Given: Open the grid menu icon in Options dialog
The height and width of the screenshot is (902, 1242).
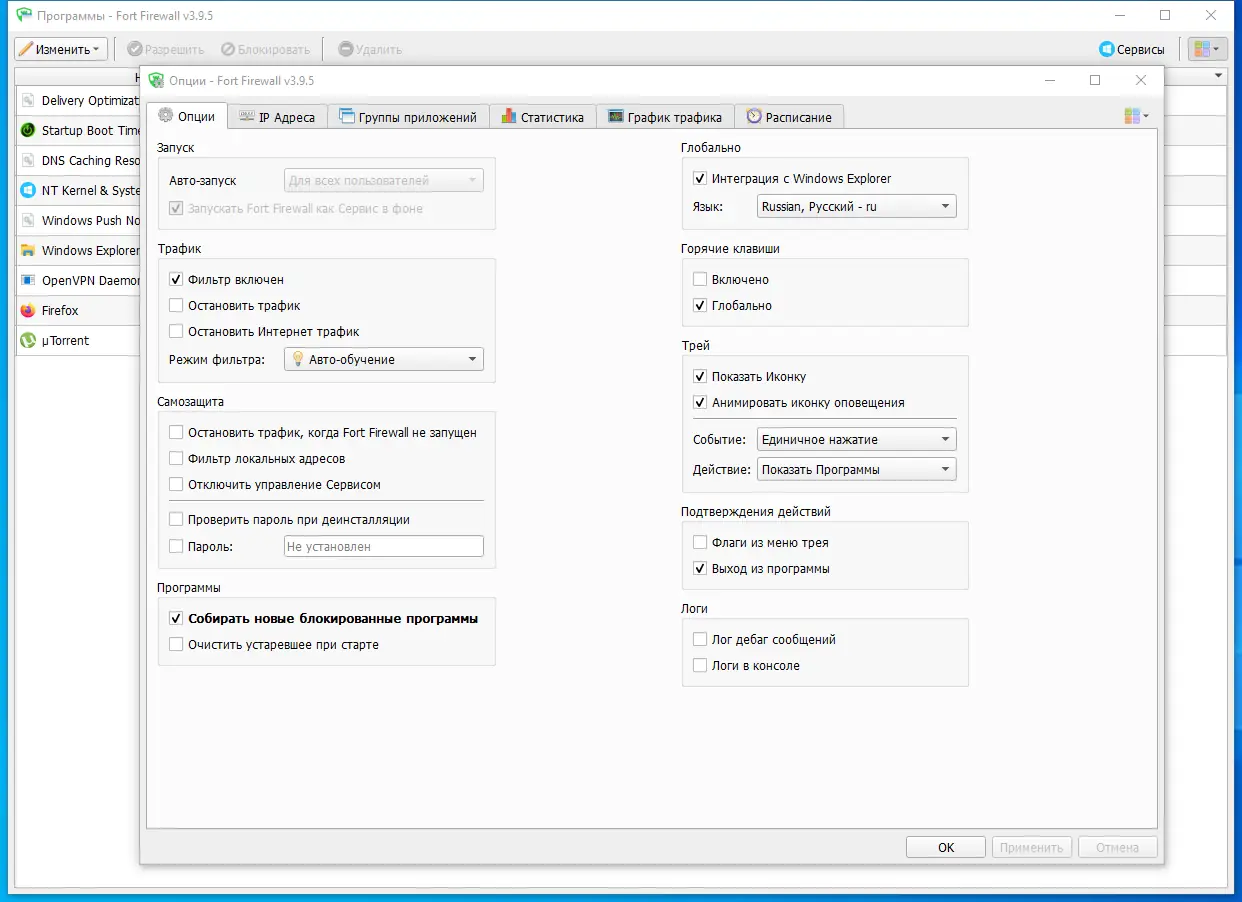Looking at the screenshot, I should (x=1136, y=116).
